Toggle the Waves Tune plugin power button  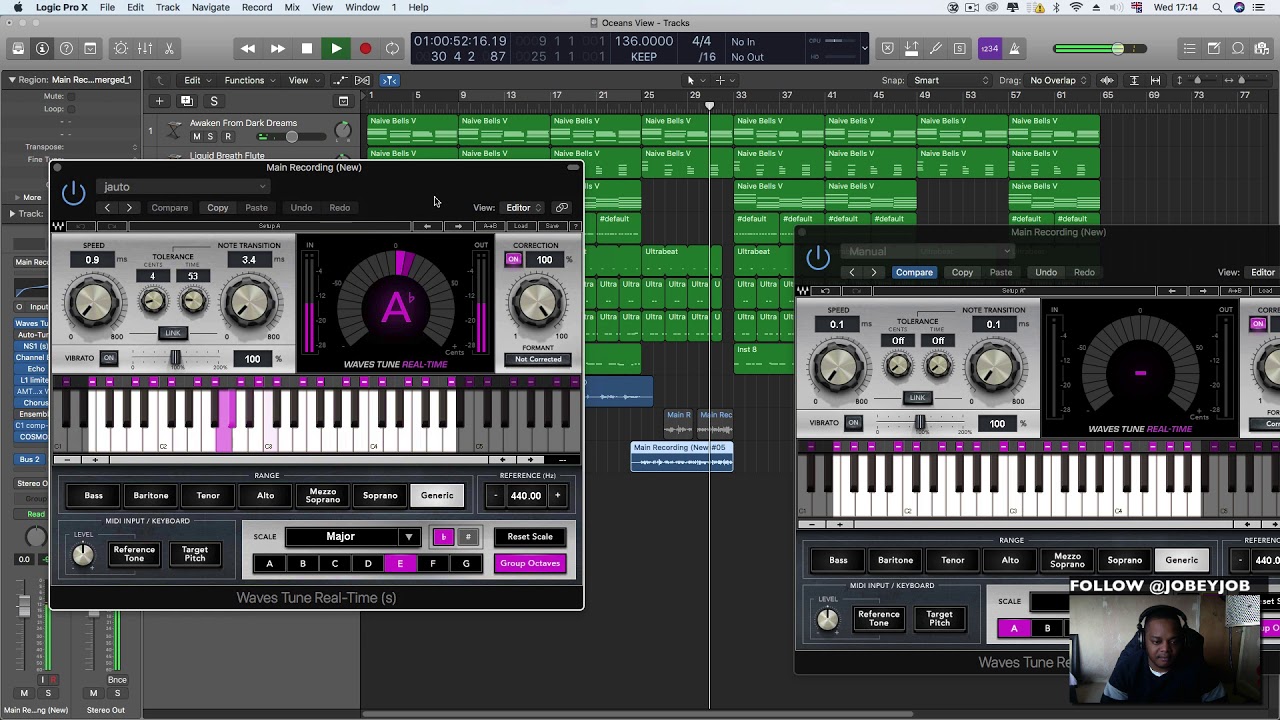tap(73, 192)
